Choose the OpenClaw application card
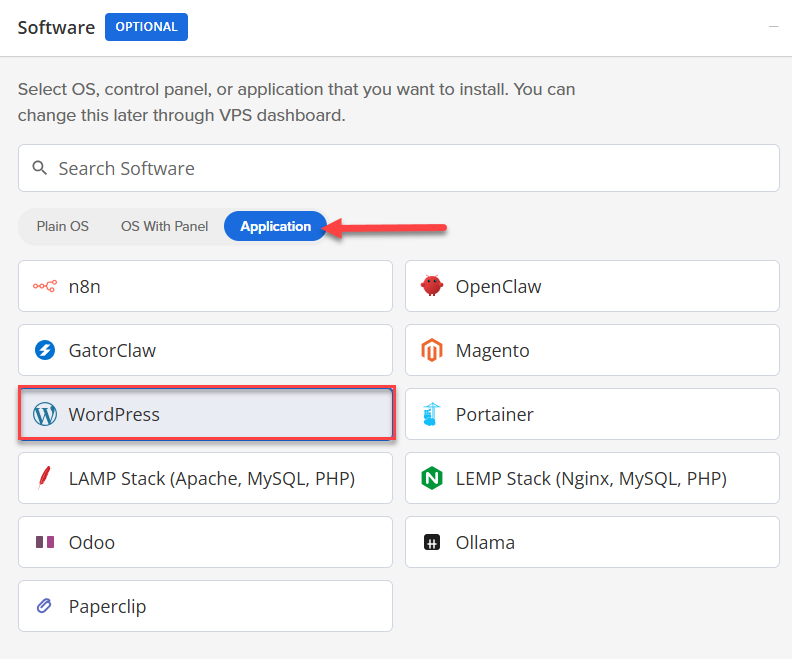 592,286
